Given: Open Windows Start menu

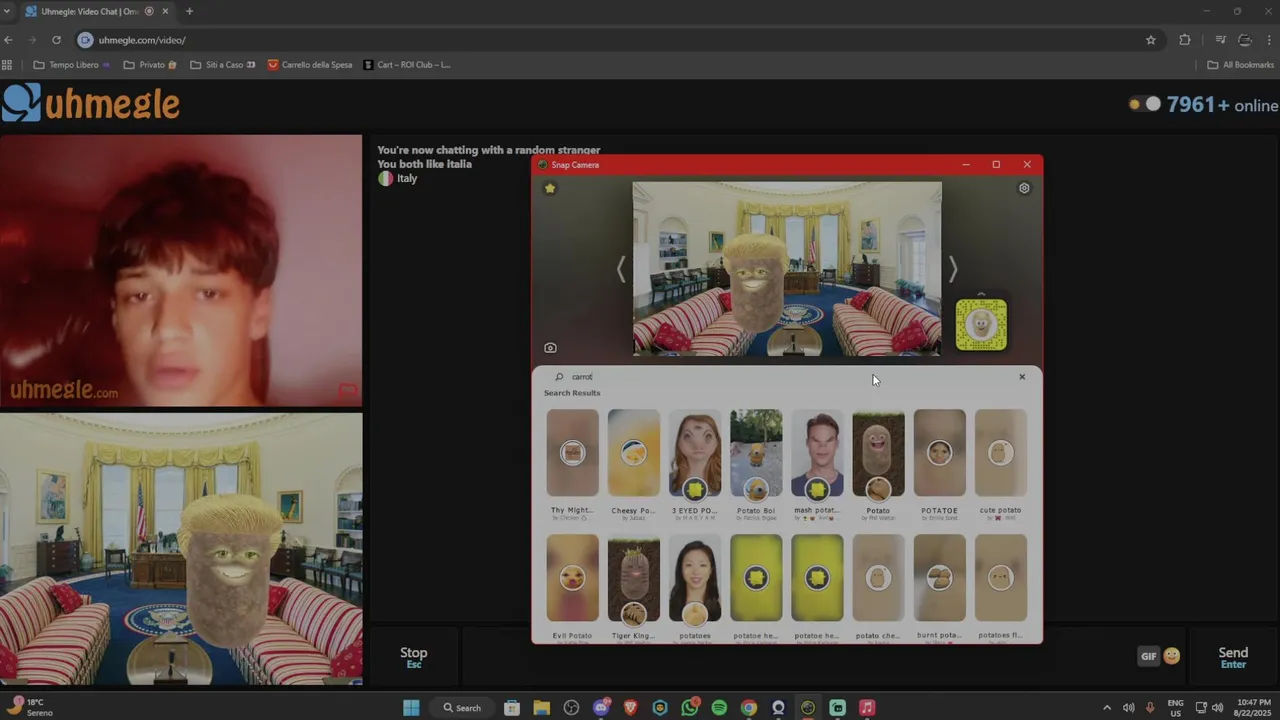Looking at the screenshot, I should pyautogui.click(x=411, y=708).
